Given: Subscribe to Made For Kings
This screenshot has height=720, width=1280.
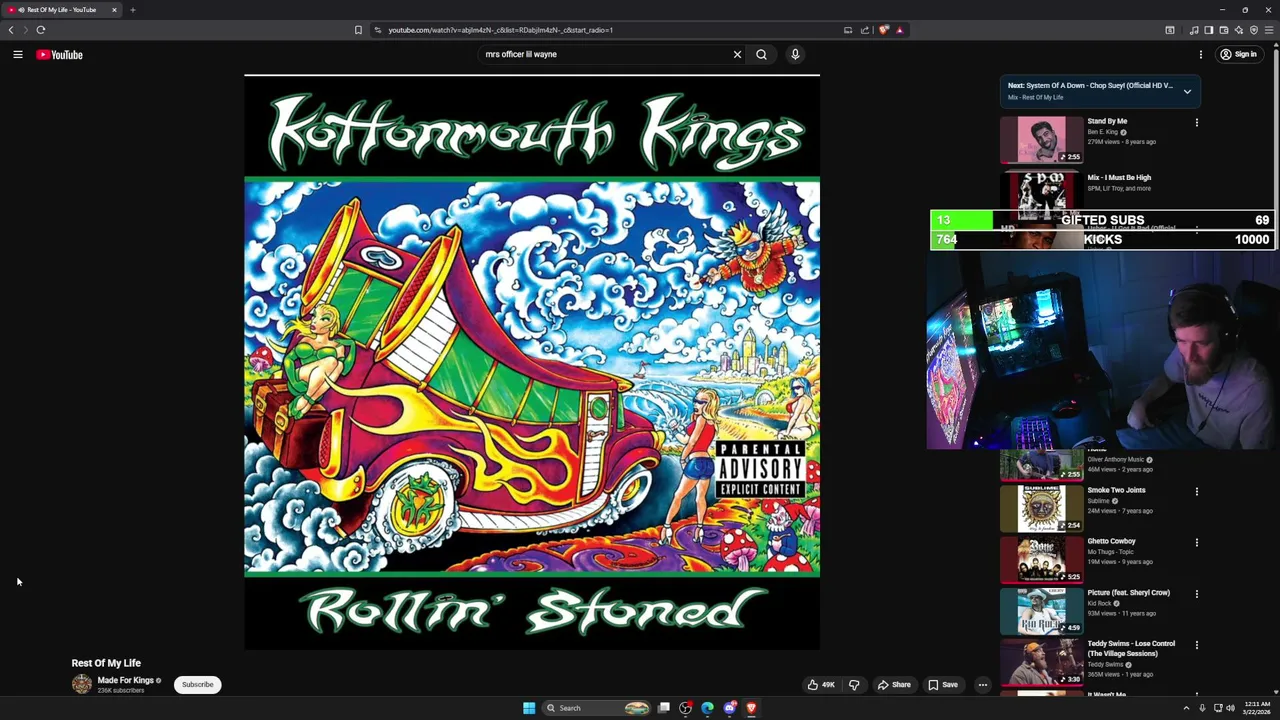Looking at the screenshot, I should click(x=197, y=685).
